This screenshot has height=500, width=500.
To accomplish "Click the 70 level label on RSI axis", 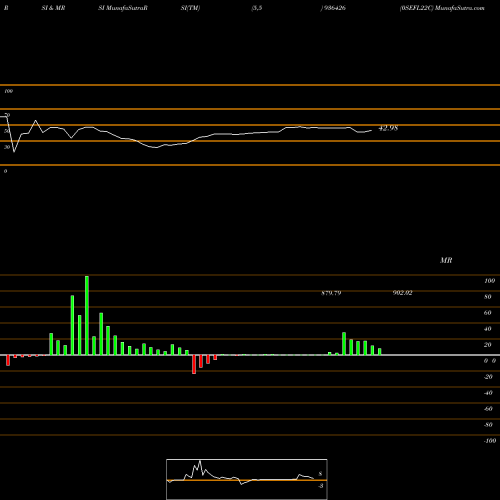I will point(7,115).
